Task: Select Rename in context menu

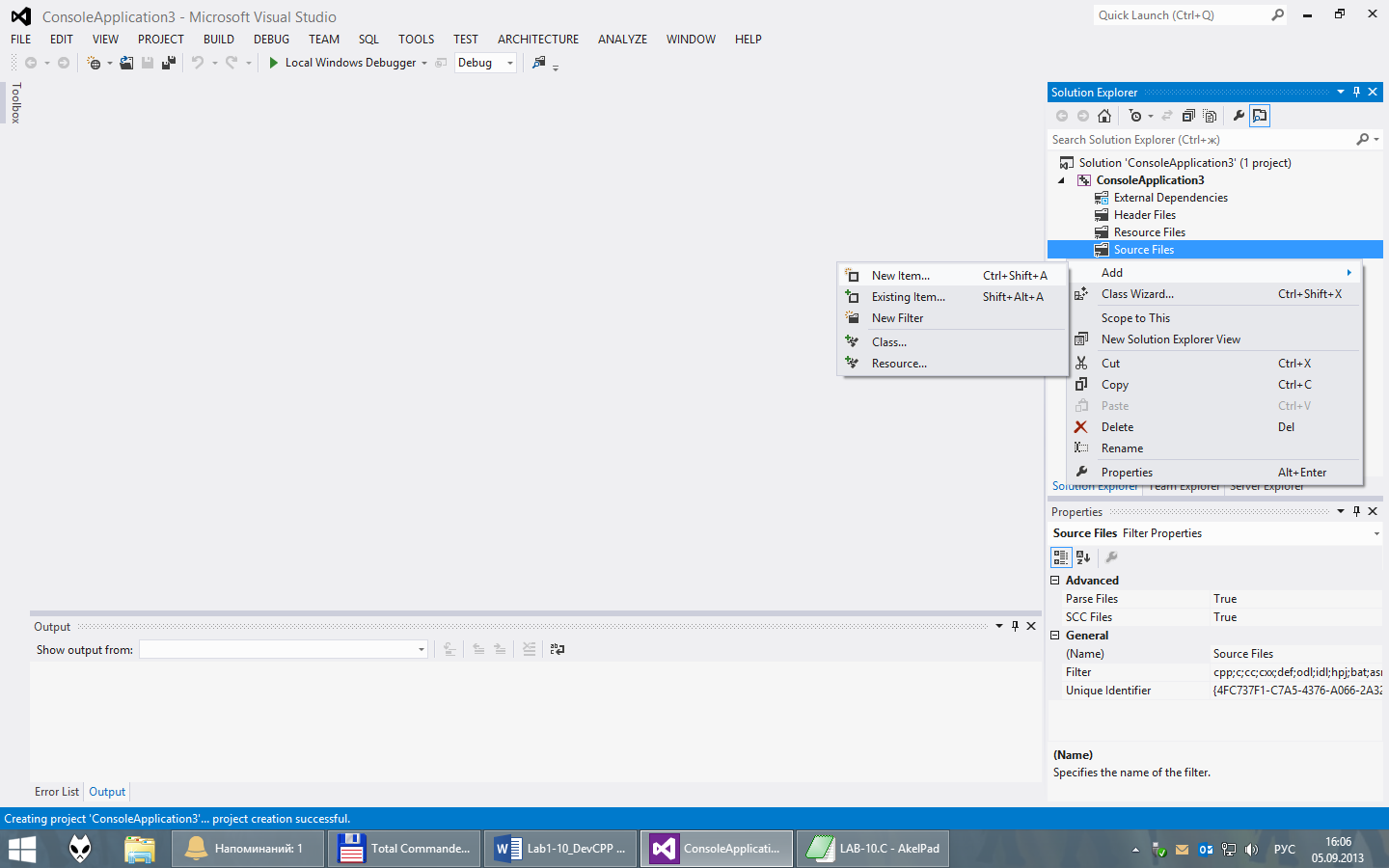Action: (1215, 448)
